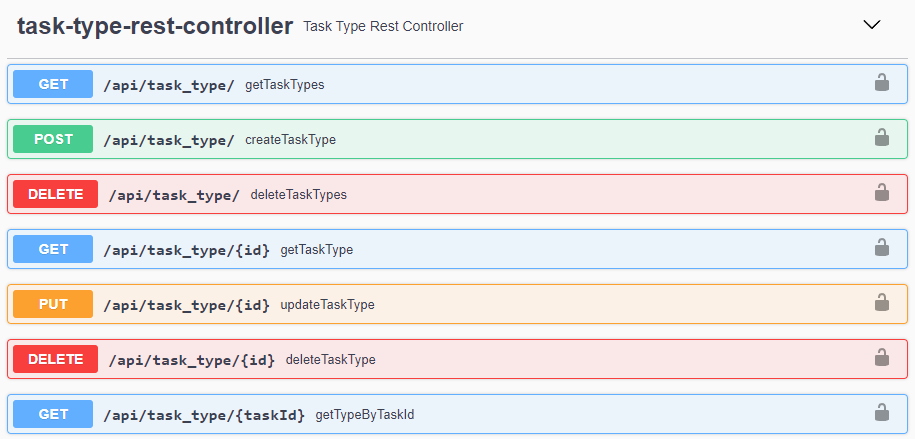
Task: Click the getTaskTypes operation name
Action: 285,85
